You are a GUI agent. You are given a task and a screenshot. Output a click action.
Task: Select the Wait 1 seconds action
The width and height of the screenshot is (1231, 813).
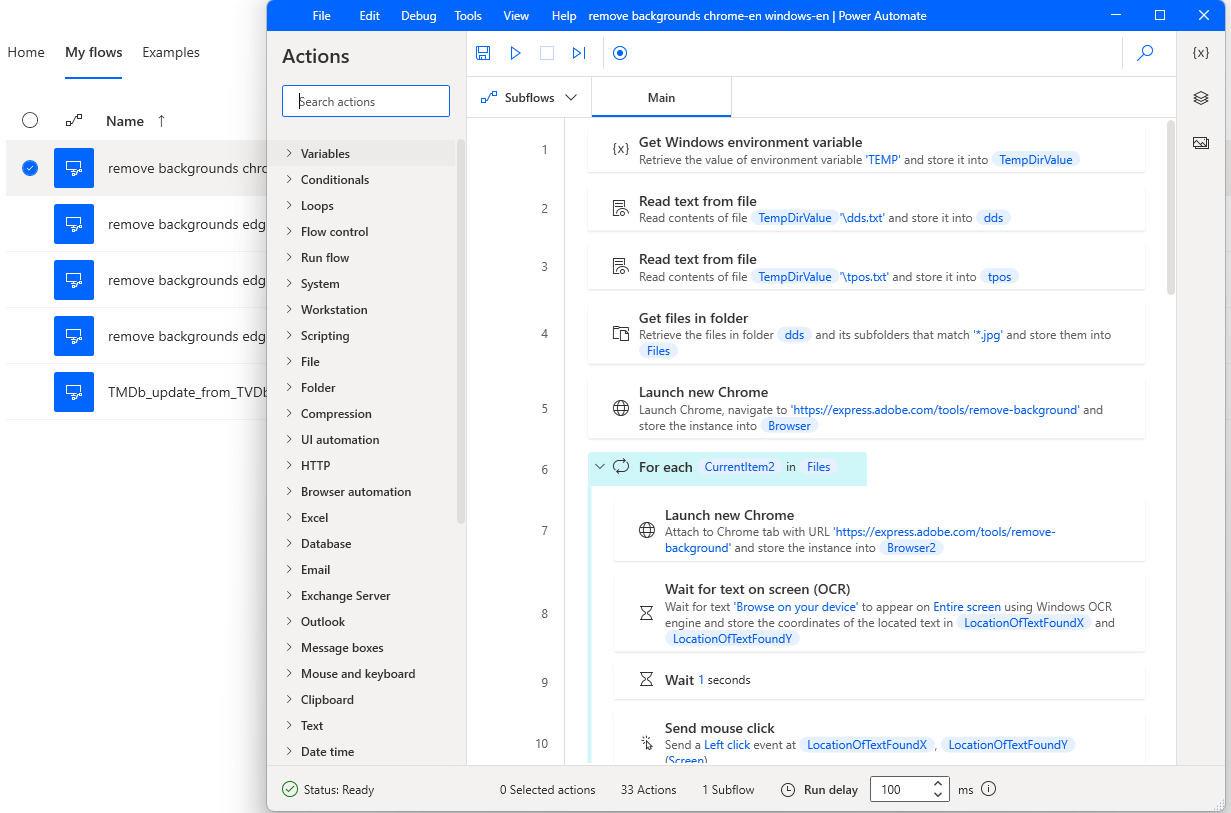point(879,680)
